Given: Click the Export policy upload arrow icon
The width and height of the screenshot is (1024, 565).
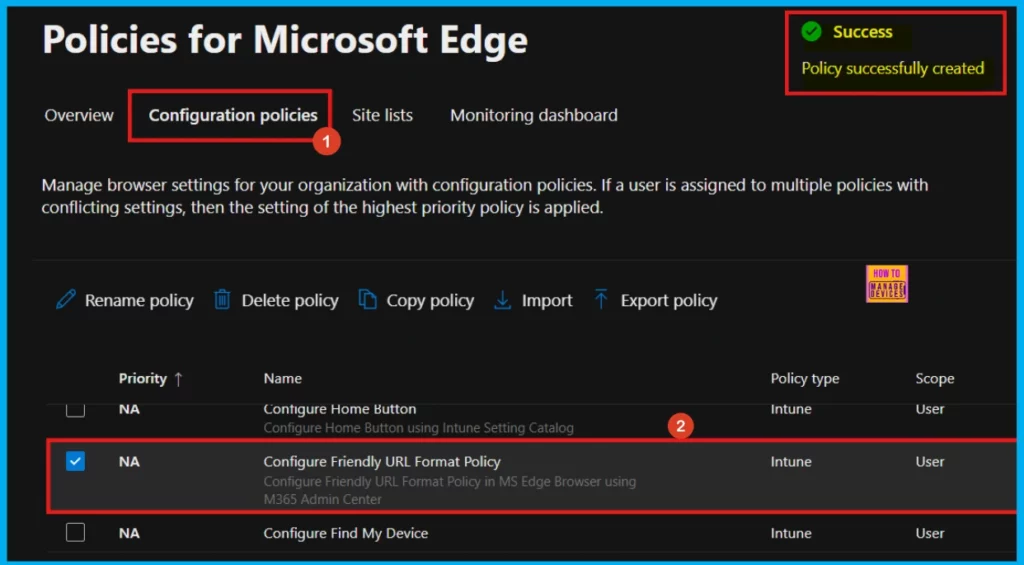Looking at the screenshot, I should pos(601,300).
